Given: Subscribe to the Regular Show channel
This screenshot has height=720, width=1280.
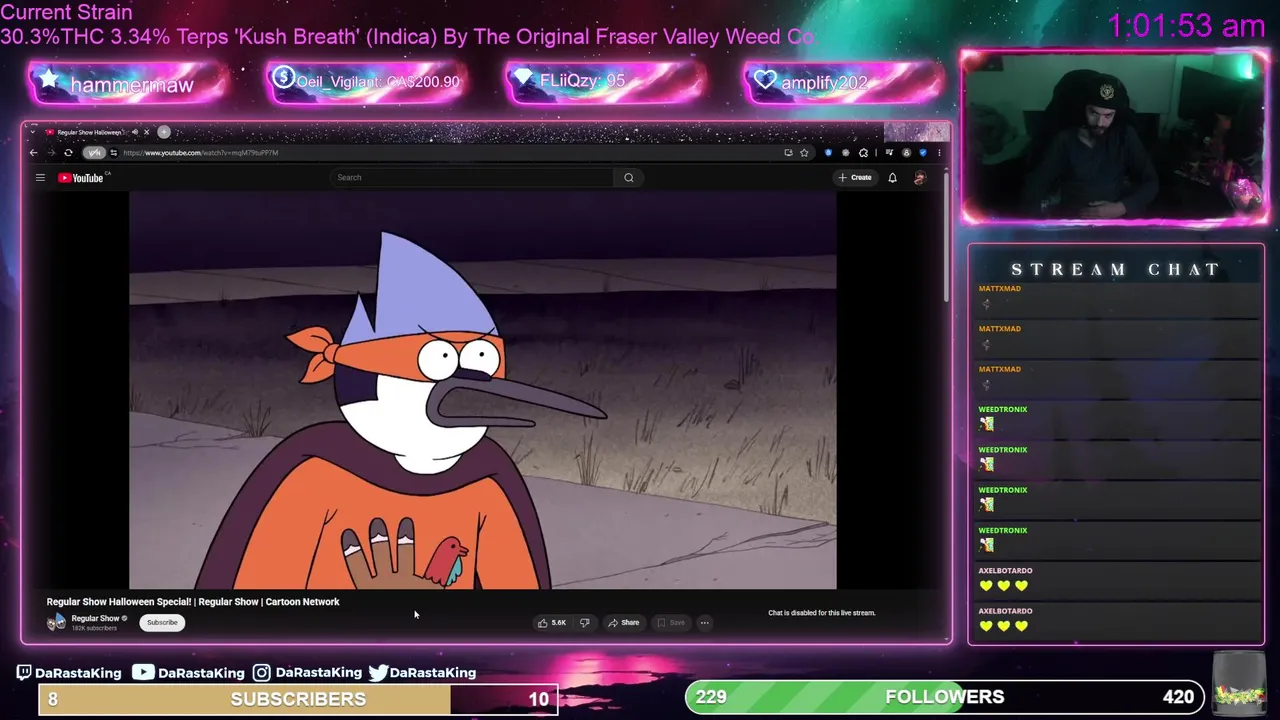Looking at the screenshot, I should [x=162, y=622].
